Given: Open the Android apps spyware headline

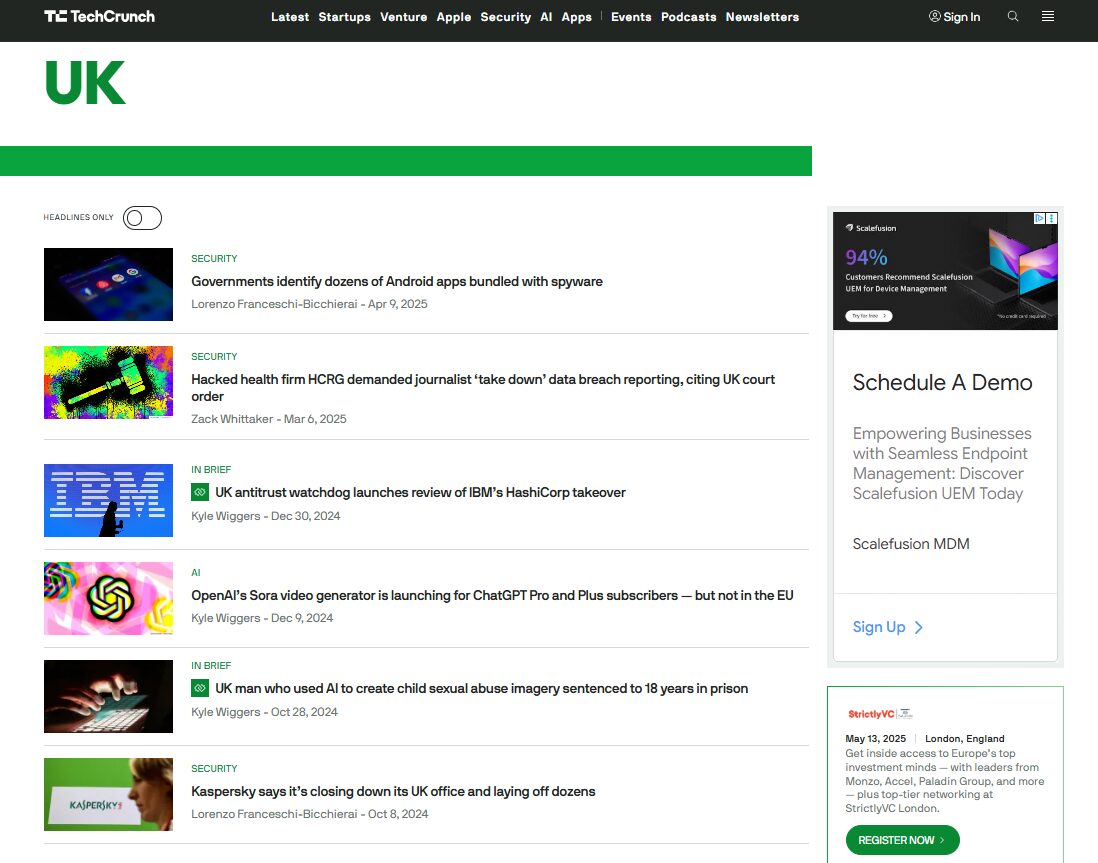Looking at the screenshot, I should pyautogui.click(x=397, y=282).
